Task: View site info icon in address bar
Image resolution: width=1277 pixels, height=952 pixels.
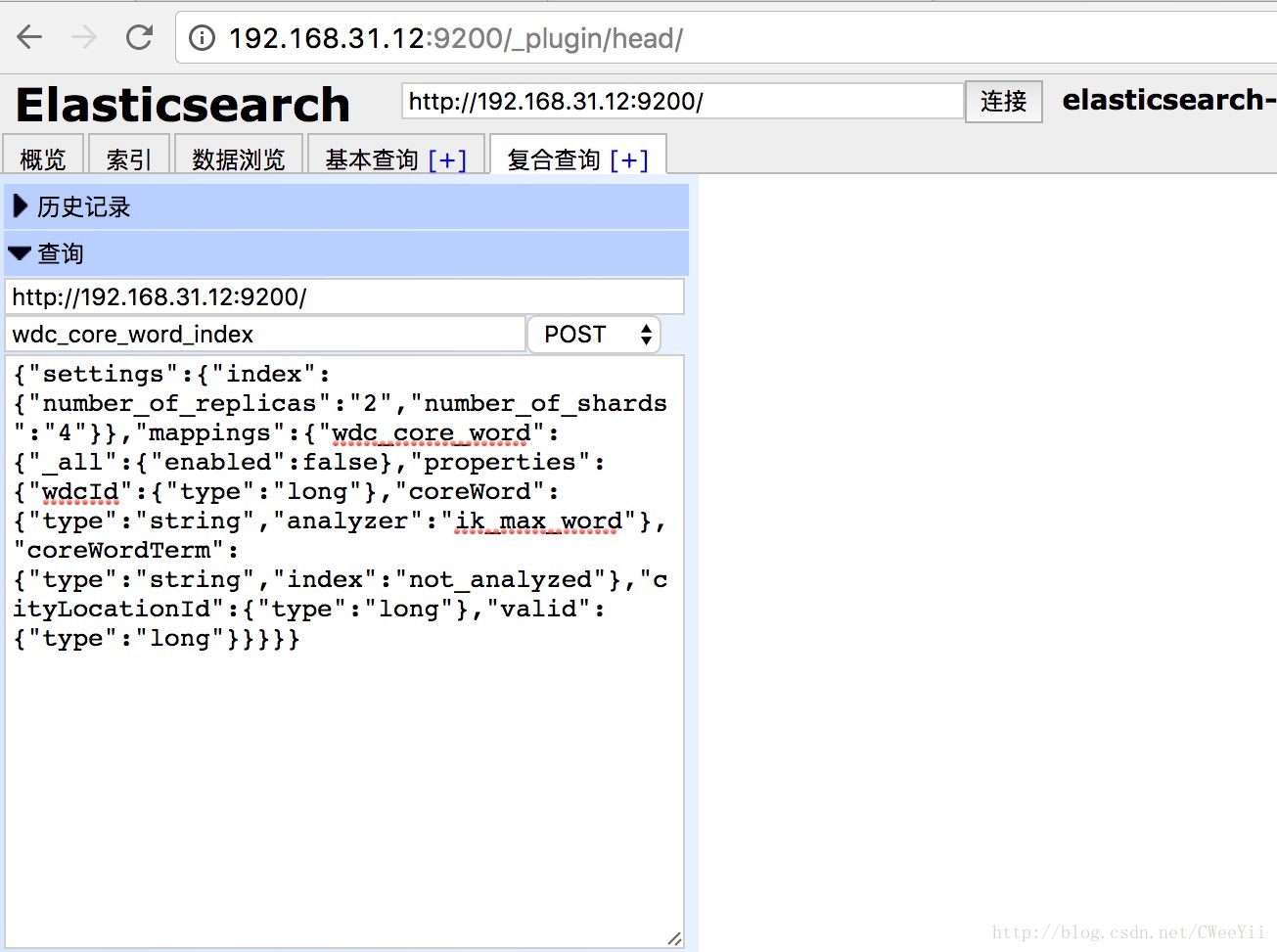Action: click(x=202, y=38)
